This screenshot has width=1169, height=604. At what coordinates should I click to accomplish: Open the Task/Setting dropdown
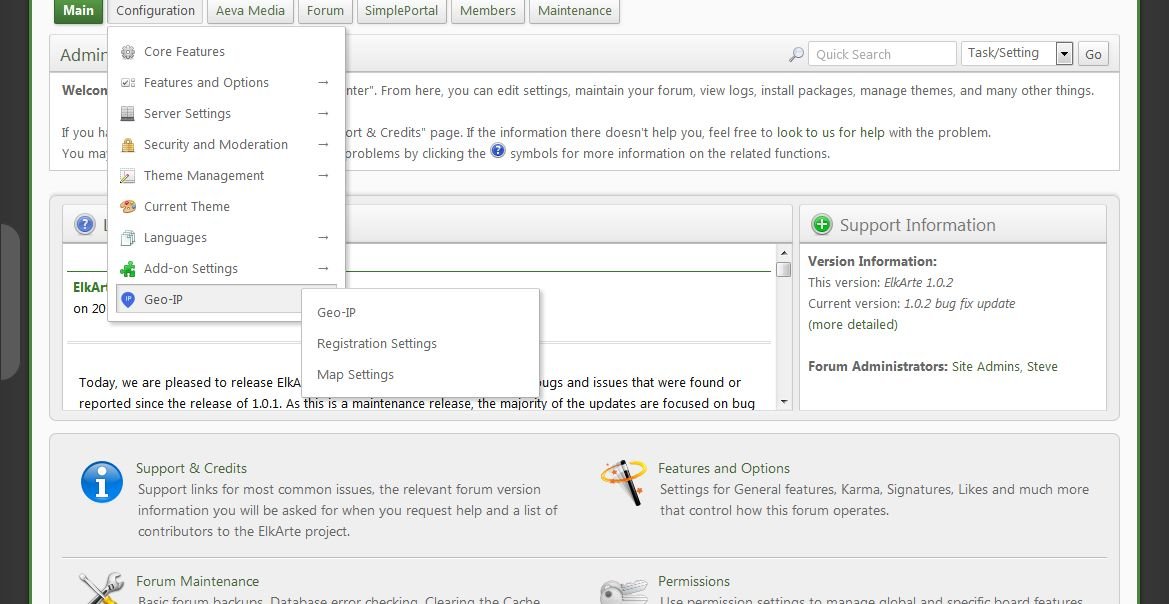pyautogui.click(x=1017, y=54)
